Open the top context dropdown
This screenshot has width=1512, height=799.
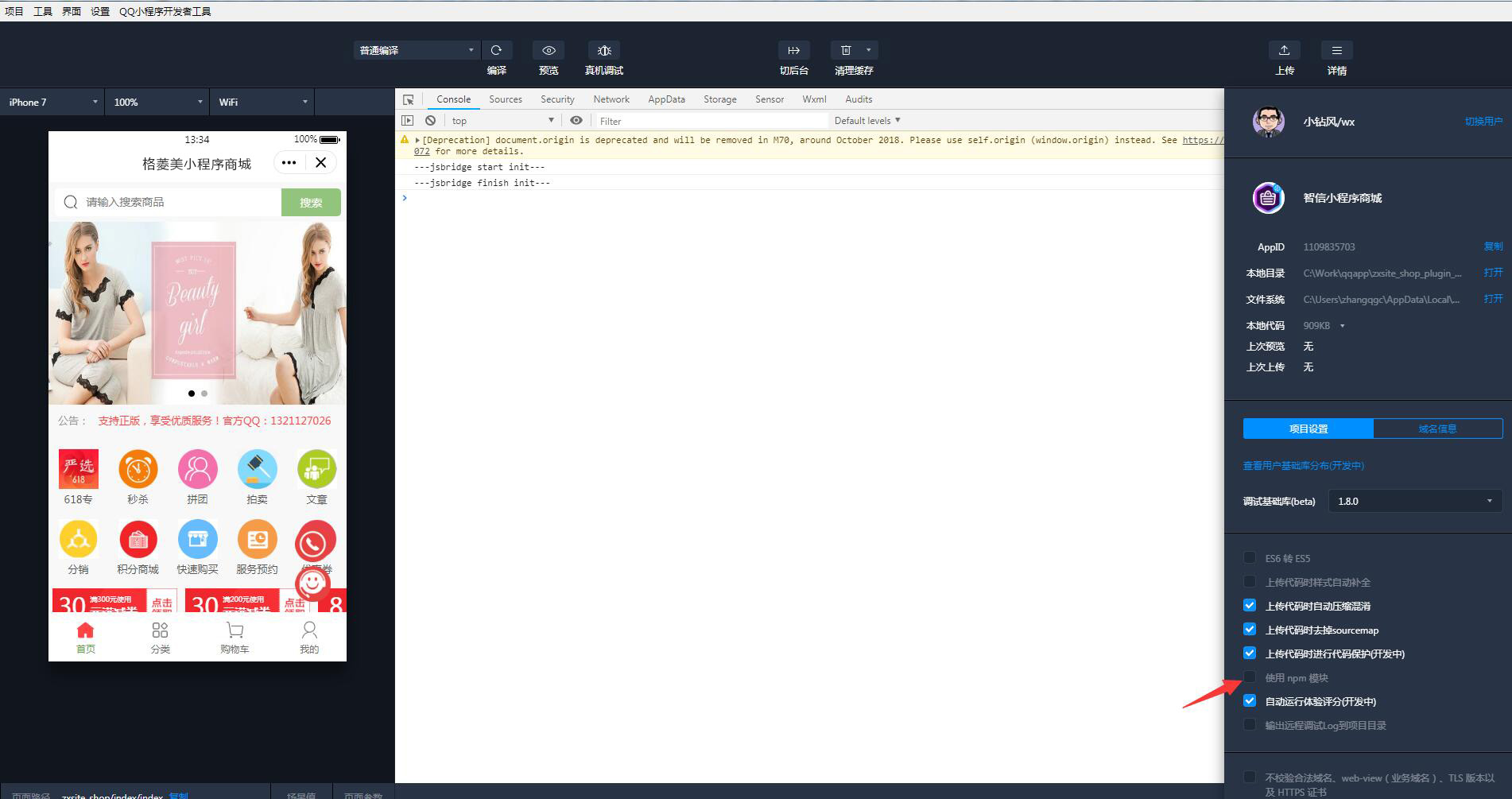click(502, 121)
